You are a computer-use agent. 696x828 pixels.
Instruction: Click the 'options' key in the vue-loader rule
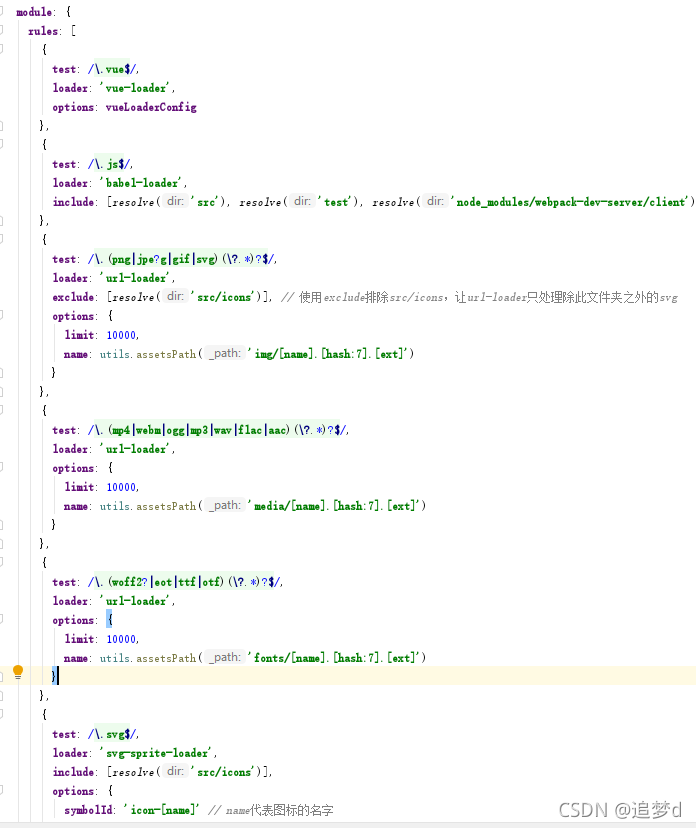click(73, 107)
